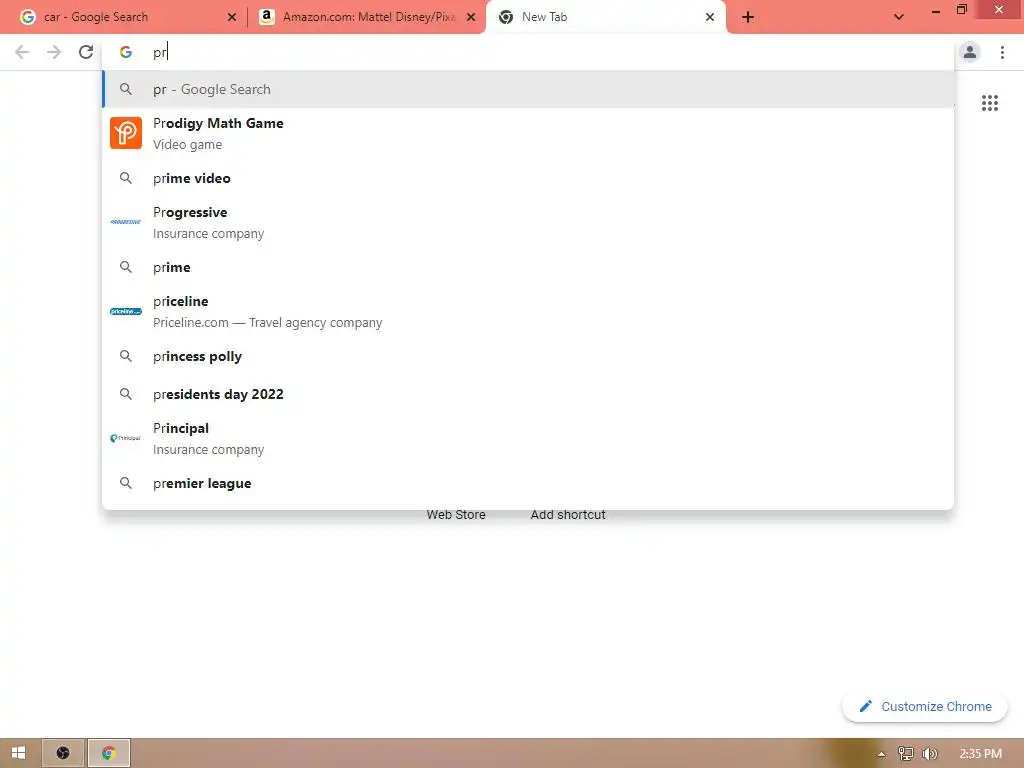Select the New Tab tab
This screenshot has height=768, width=1024.
(605, 17)
